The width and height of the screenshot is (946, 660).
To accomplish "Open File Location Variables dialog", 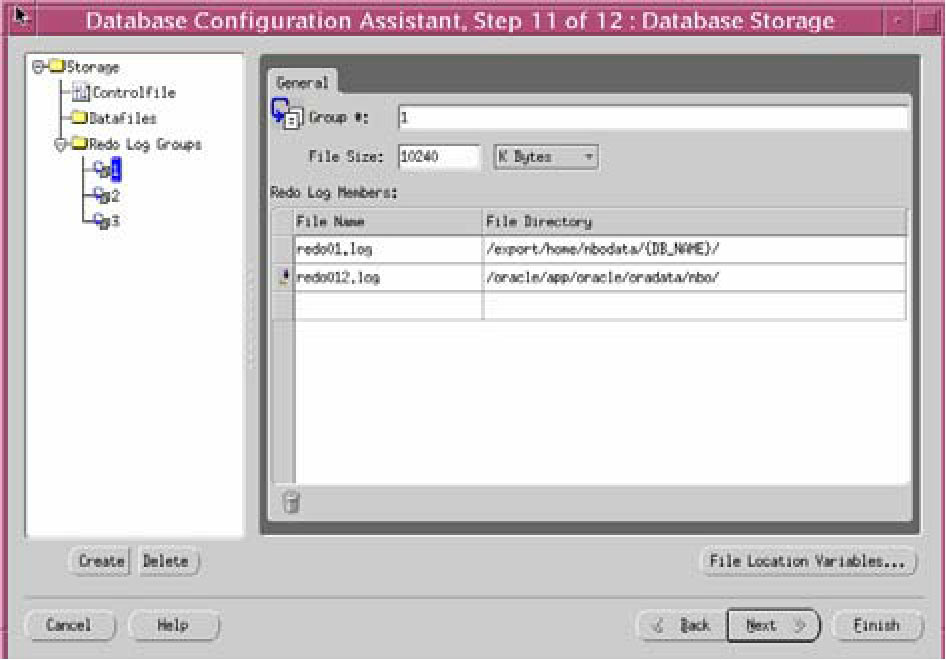I will [807, 562].
